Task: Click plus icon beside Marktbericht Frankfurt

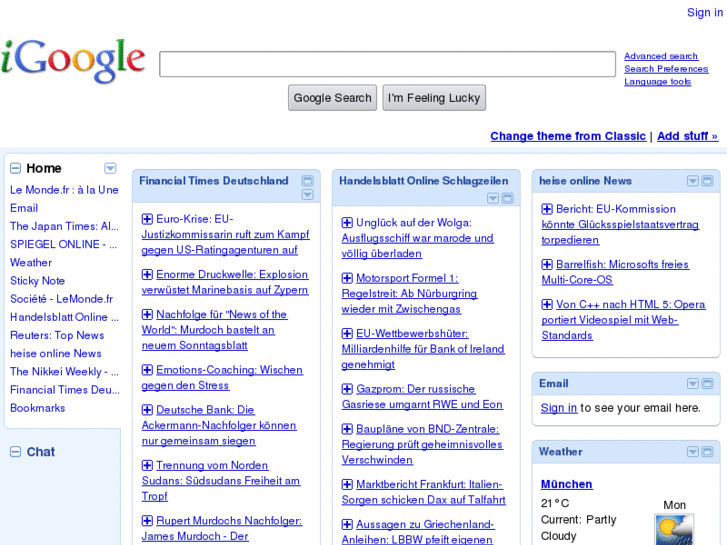Action: (x=347, y=484)
